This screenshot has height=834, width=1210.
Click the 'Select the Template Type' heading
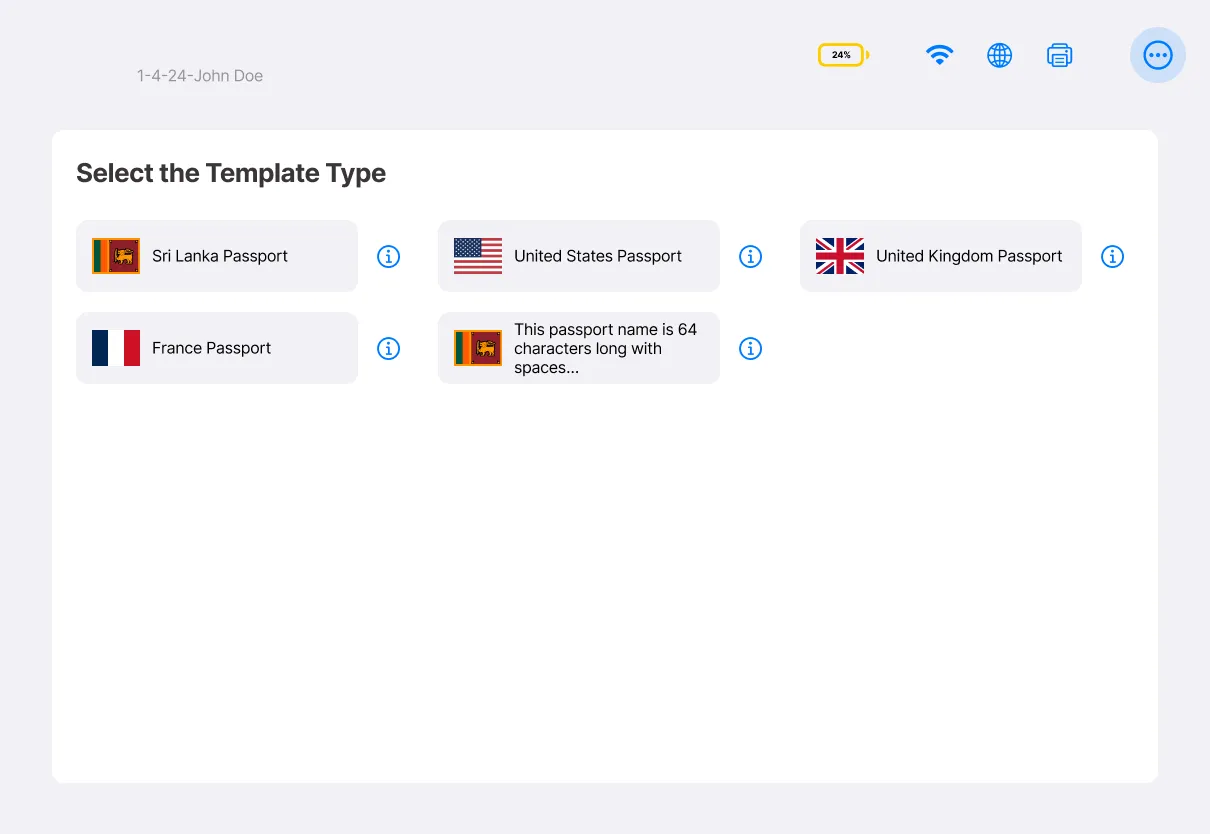[231, 173]
